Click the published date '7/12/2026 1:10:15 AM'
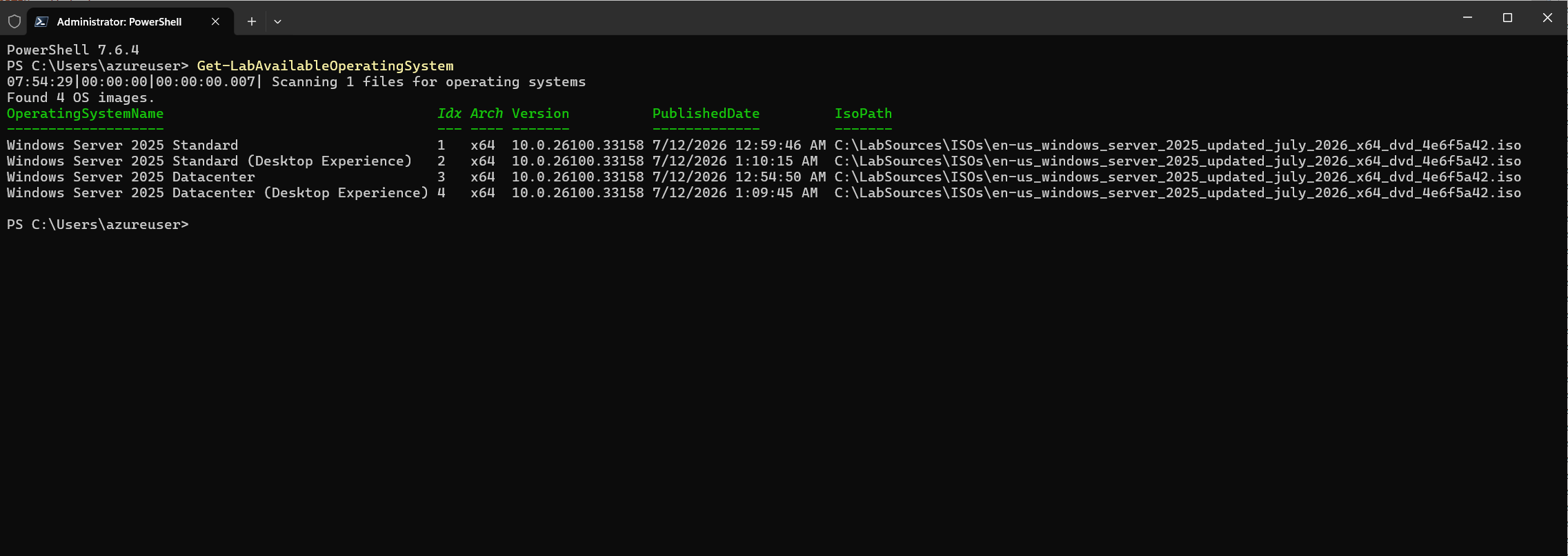The width and height of the screenshot is (1568, 556). [x=735, y=161]
